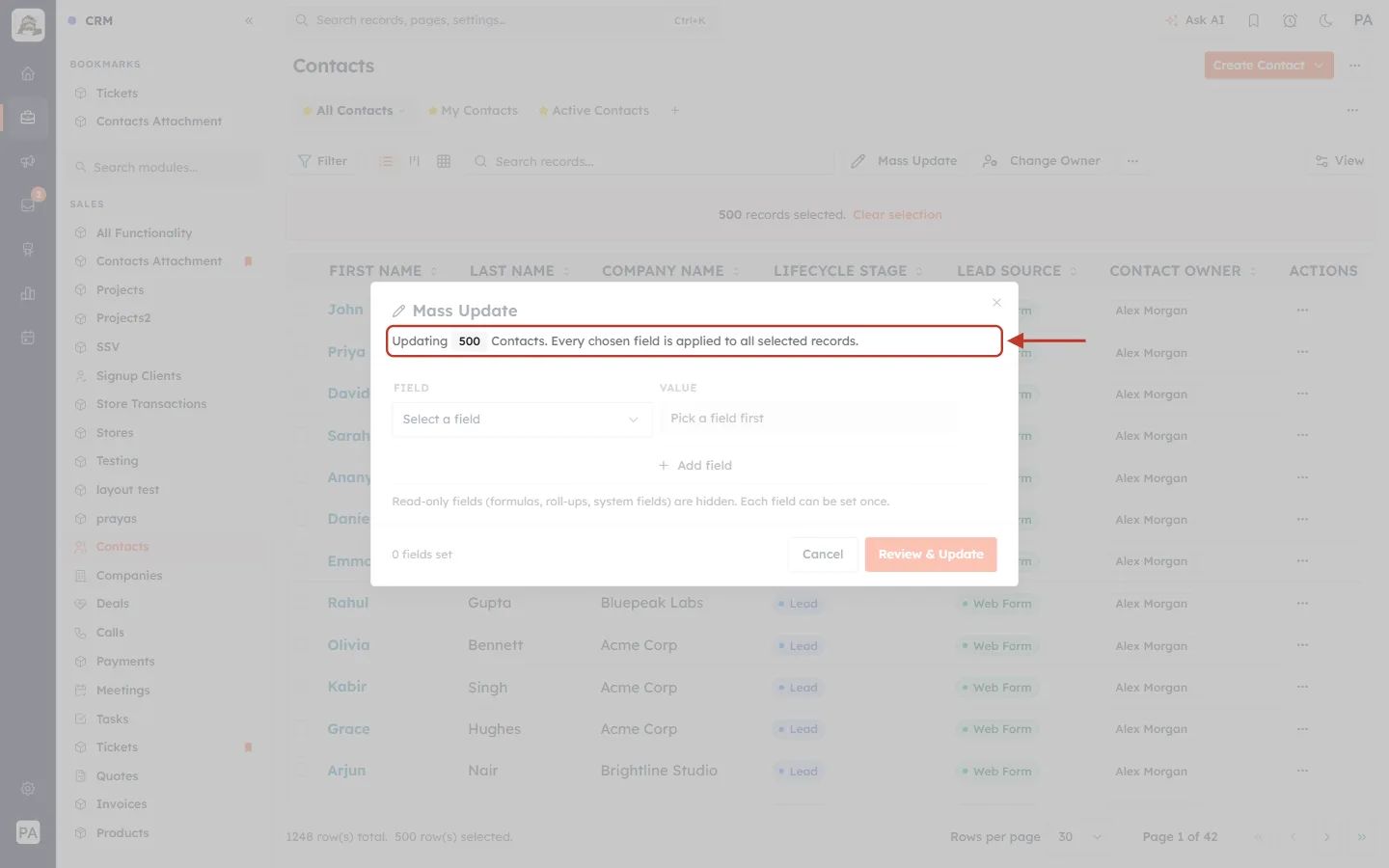Image resolution: width=1389 pixels, height=868 pixels.
Task: Open Create Contact dropdown arrow
Action: point(1319,66)
